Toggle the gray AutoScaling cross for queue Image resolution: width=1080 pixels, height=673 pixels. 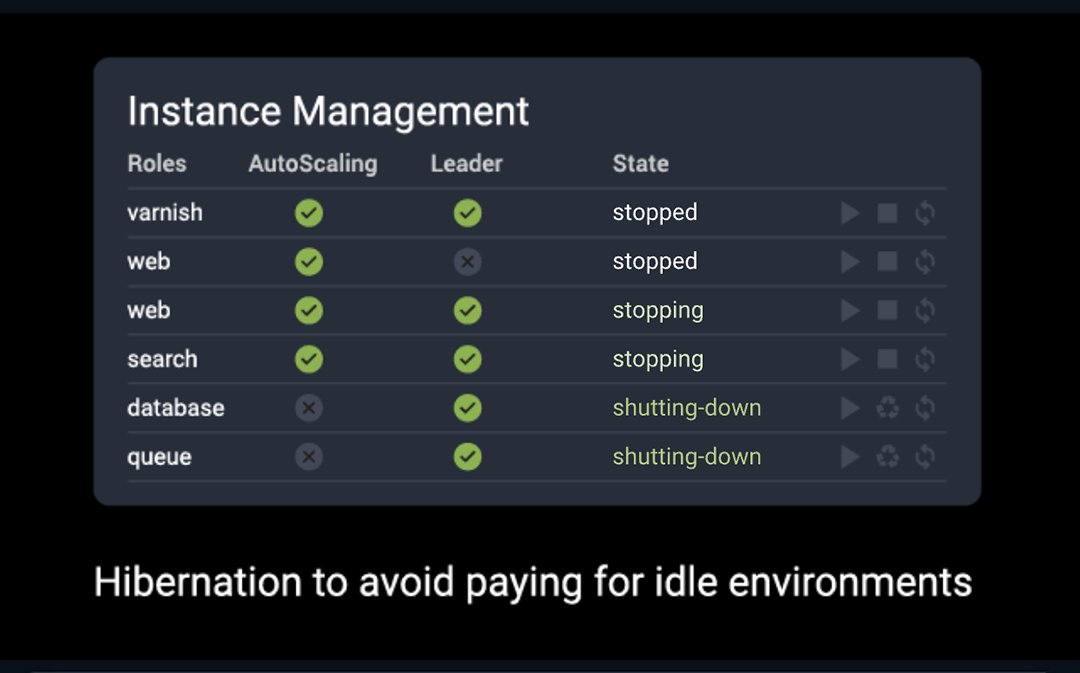coord(309,457)
